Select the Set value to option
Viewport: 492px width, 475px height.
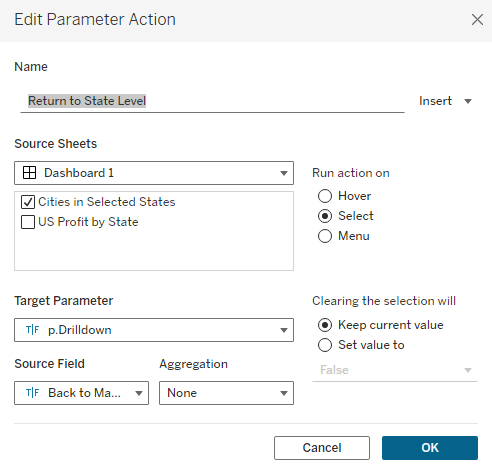pyautogui.click(x=325, y=345)
